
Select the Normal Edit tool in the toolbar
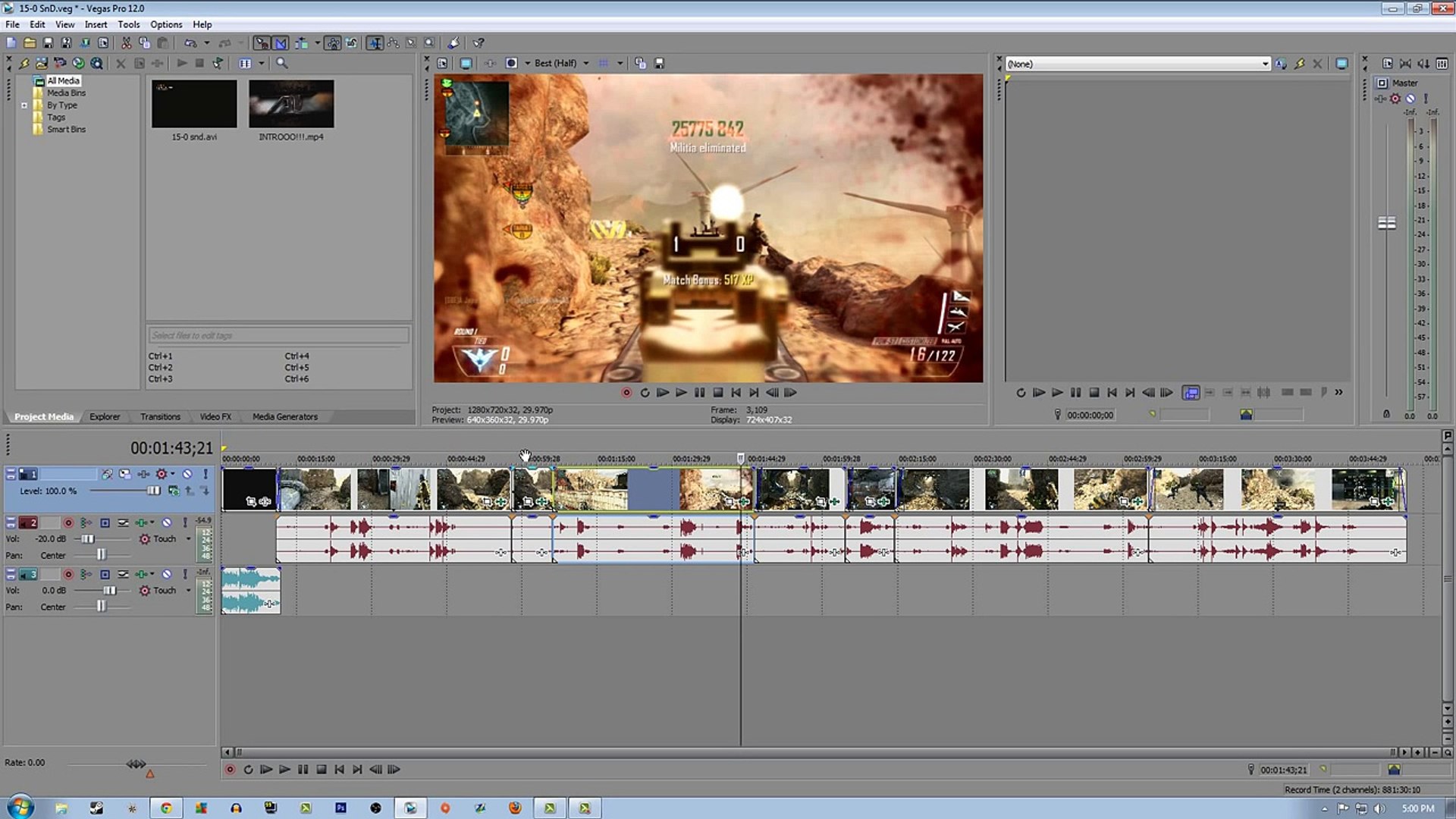[x=375, y=43]
